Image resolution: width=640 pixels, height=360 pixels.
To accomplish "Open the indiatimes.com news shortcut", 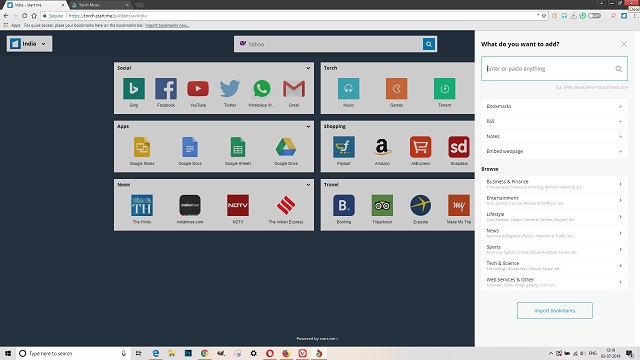I will 190,205.
